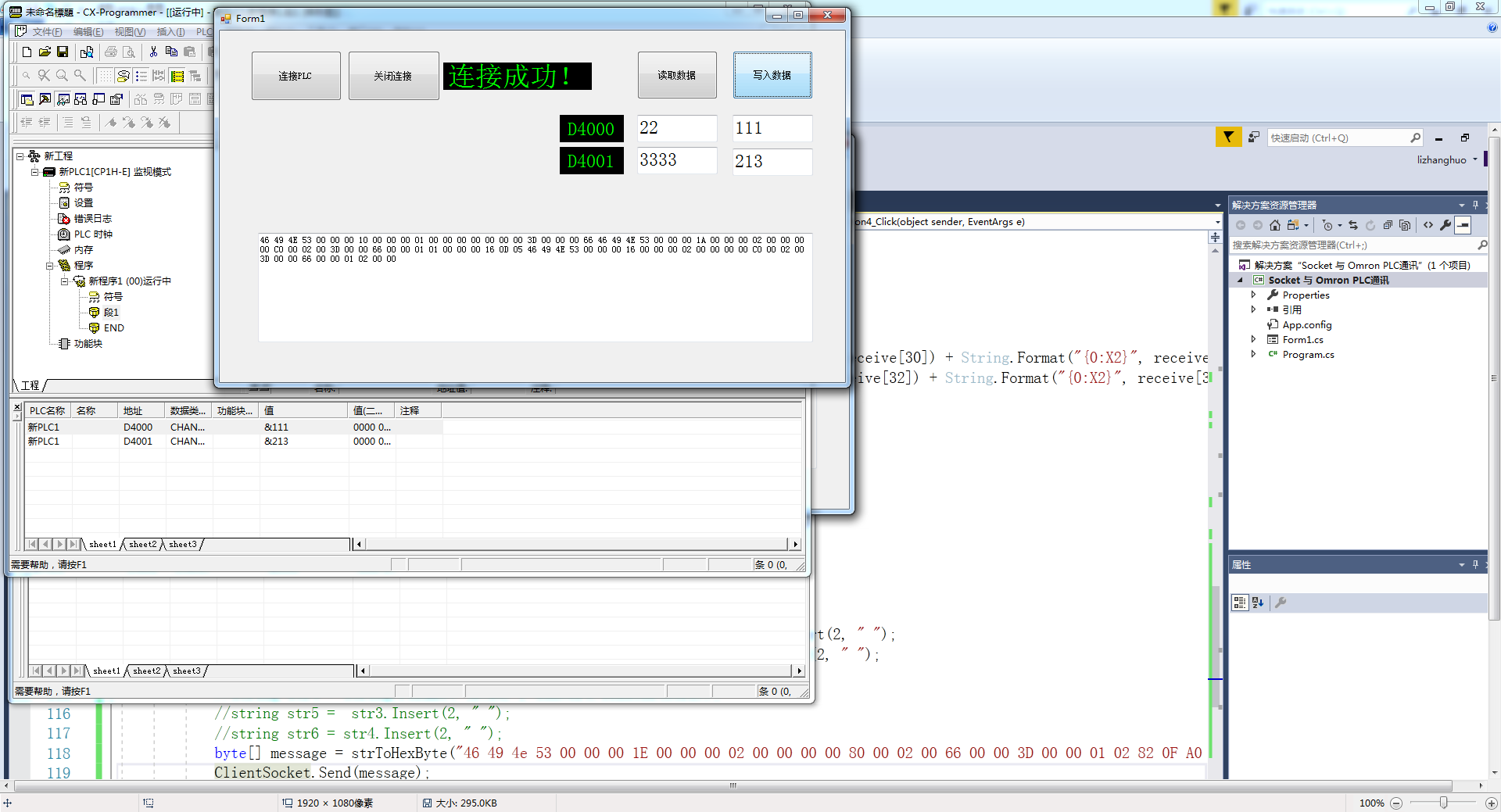This screenshot has height=812, width=1501.
Task: Toggle the watch window glasses icon
Action: coord(63,99)
